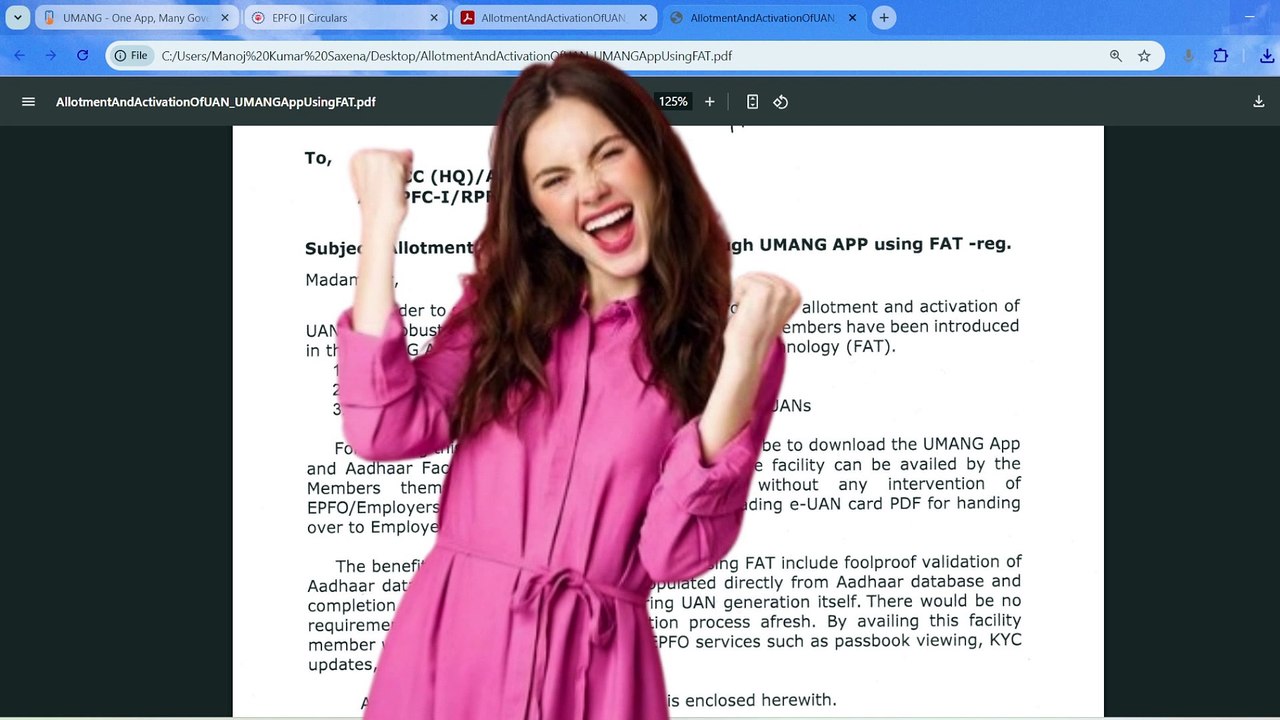Go back to the previous page
The height and width of the screenshot is (720, 1280).
(20, 56)
